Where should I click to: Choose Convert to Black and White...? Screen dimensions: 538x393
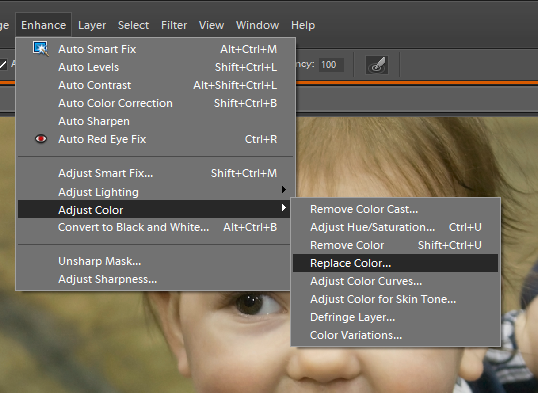[154, 227]
